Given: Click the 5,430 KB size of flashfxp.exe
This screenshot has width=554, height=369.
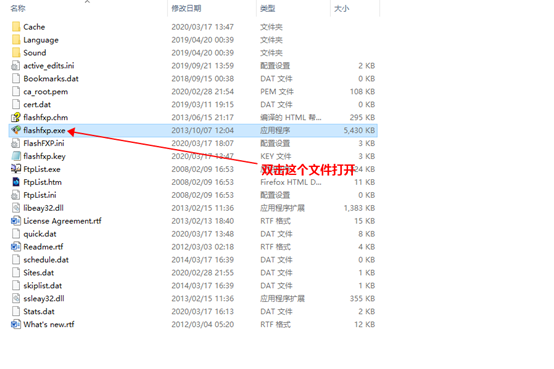Looking at the screenshot, I should [x=359, y=130].
